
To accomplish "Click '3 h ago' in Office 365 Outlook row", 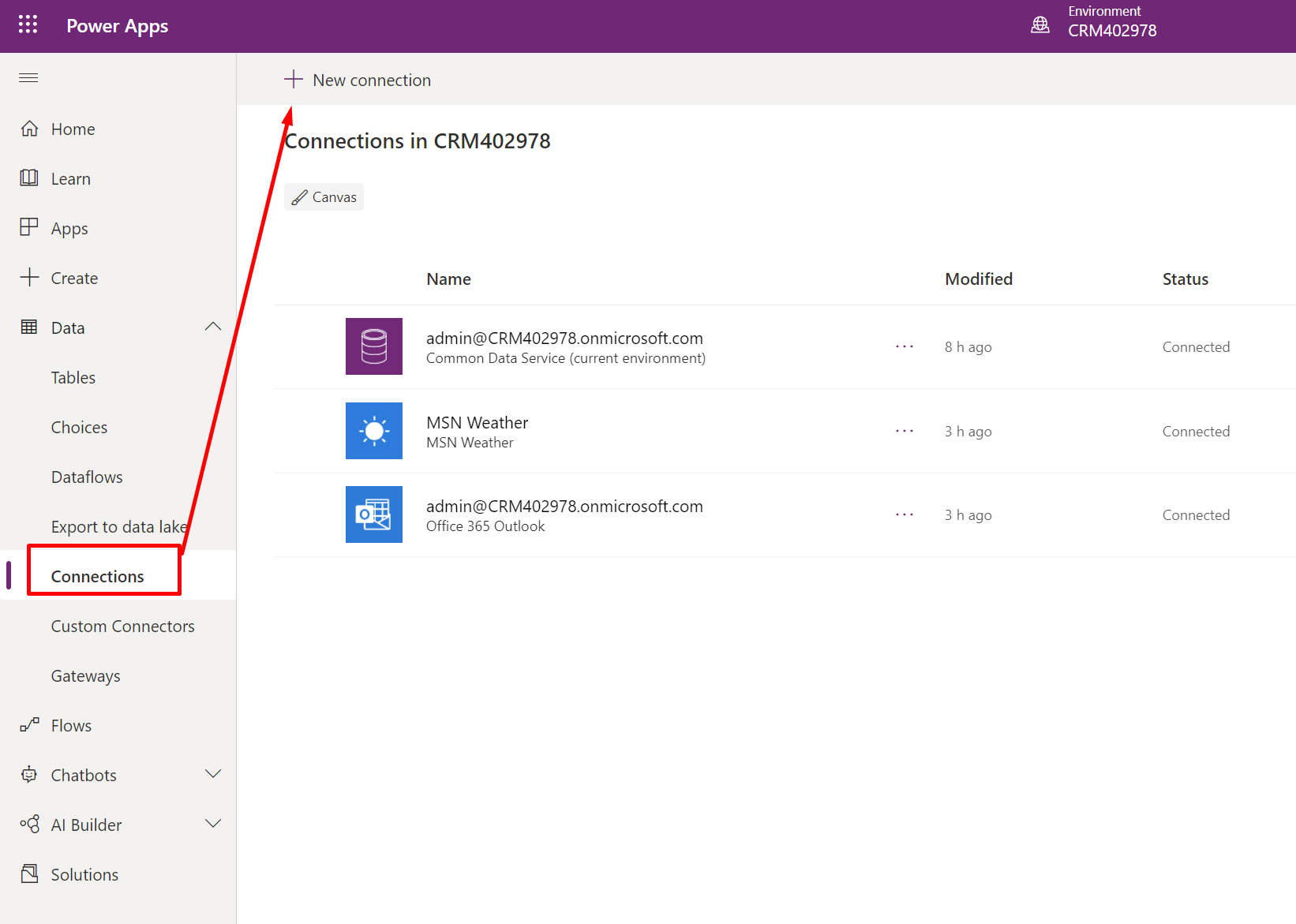I will pyautogui.click(x=968, y=514).
